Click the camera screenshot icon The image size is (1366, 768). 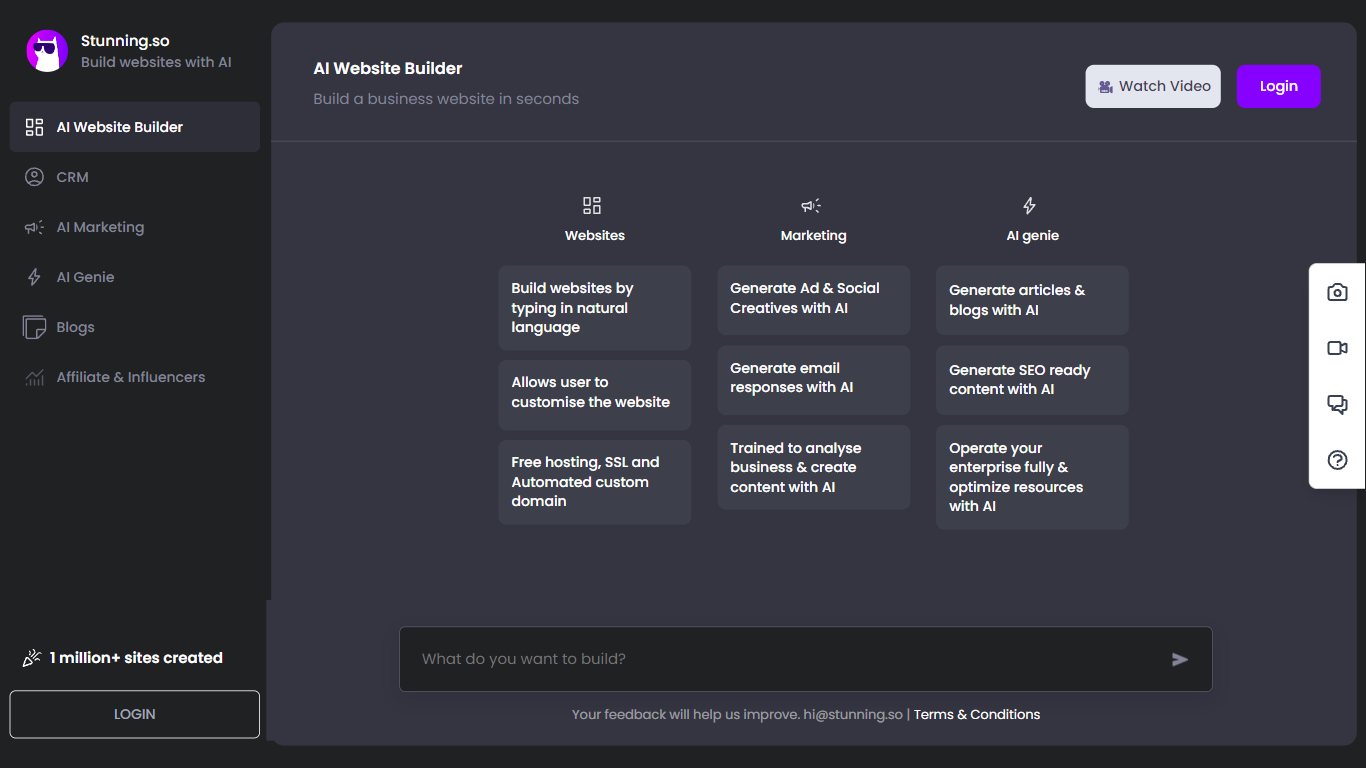pos(1337,292)
